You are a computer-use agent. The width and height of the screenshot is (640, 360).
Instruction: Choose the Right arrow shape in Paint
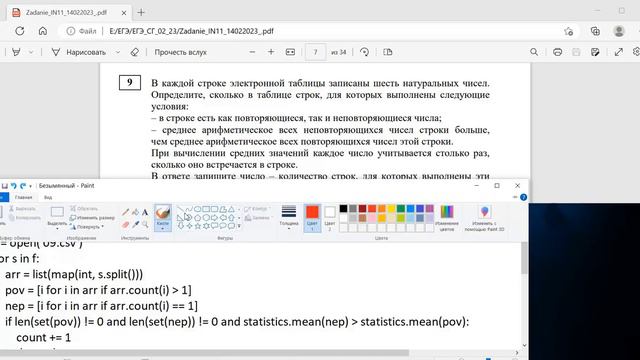(214, 218)
